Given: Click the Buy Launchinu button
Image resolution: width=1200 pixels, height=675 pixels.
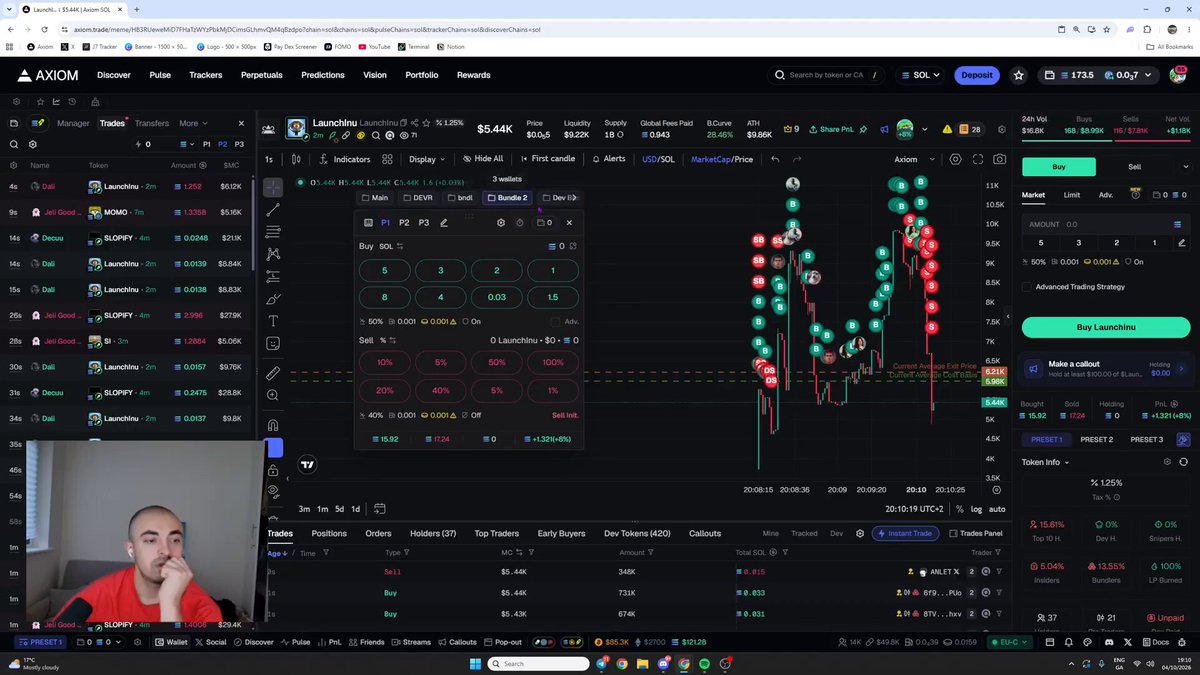Looking at the screenshot, I should (x=1106, y=327).
